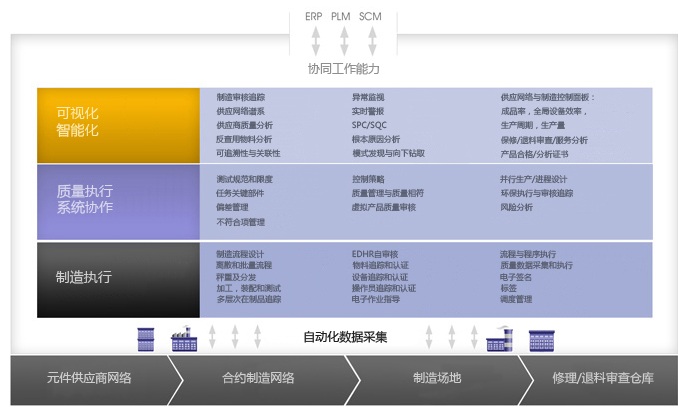Click 设备追踪和认证 item
This screenshot has width=678, height=408.
click(x=380, y=277)
